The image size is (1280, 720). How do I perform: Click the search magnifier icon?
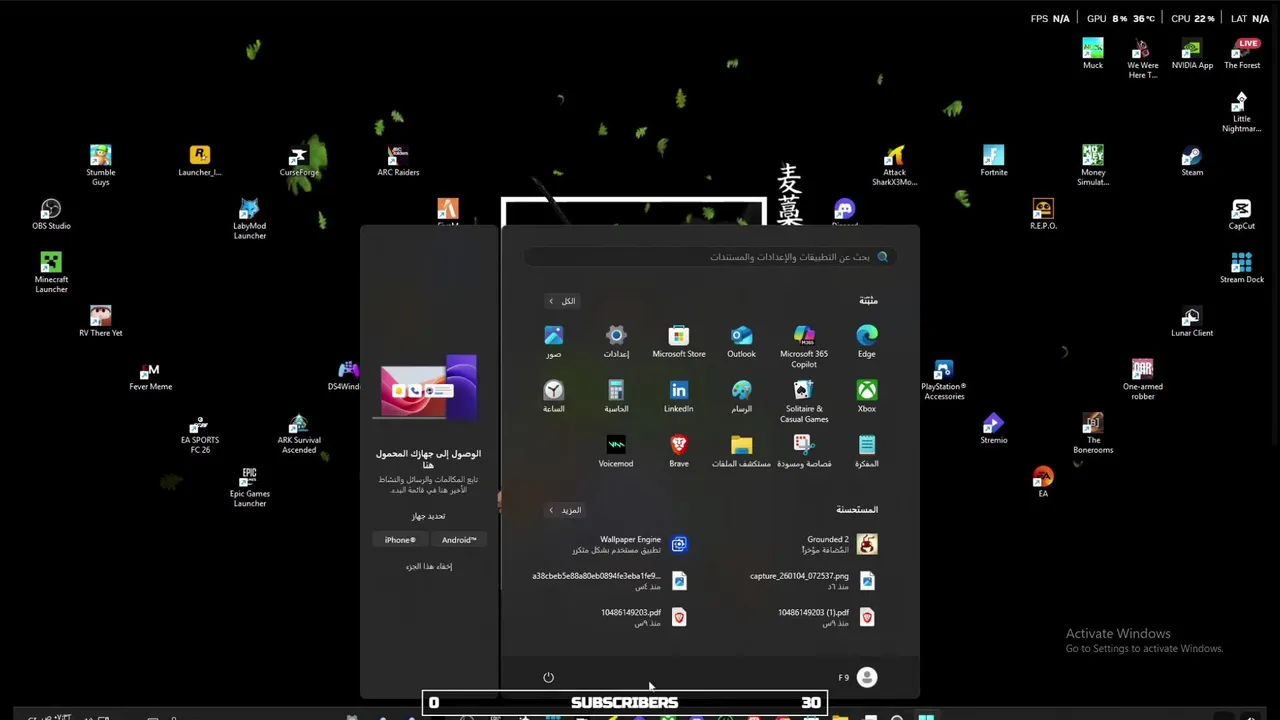[882, 257]
